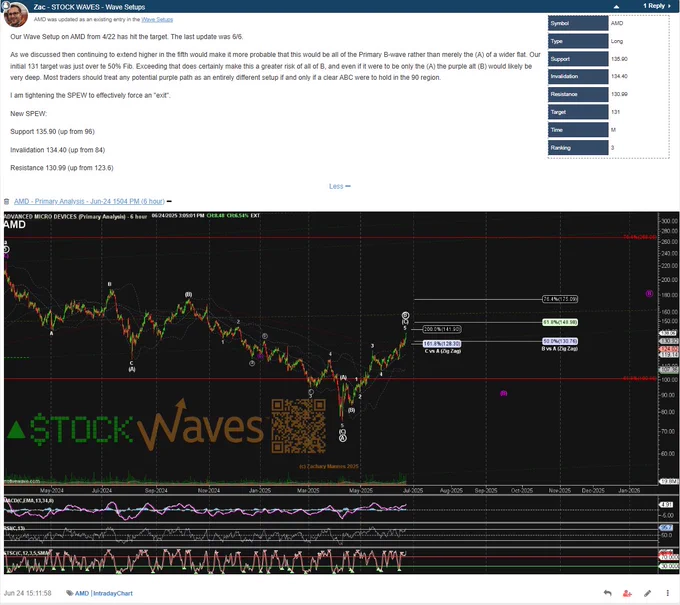Screen dimensions: 680x605
Task: Click the Symbol field label
Action: pyautogui.click(x=578, y=23)
